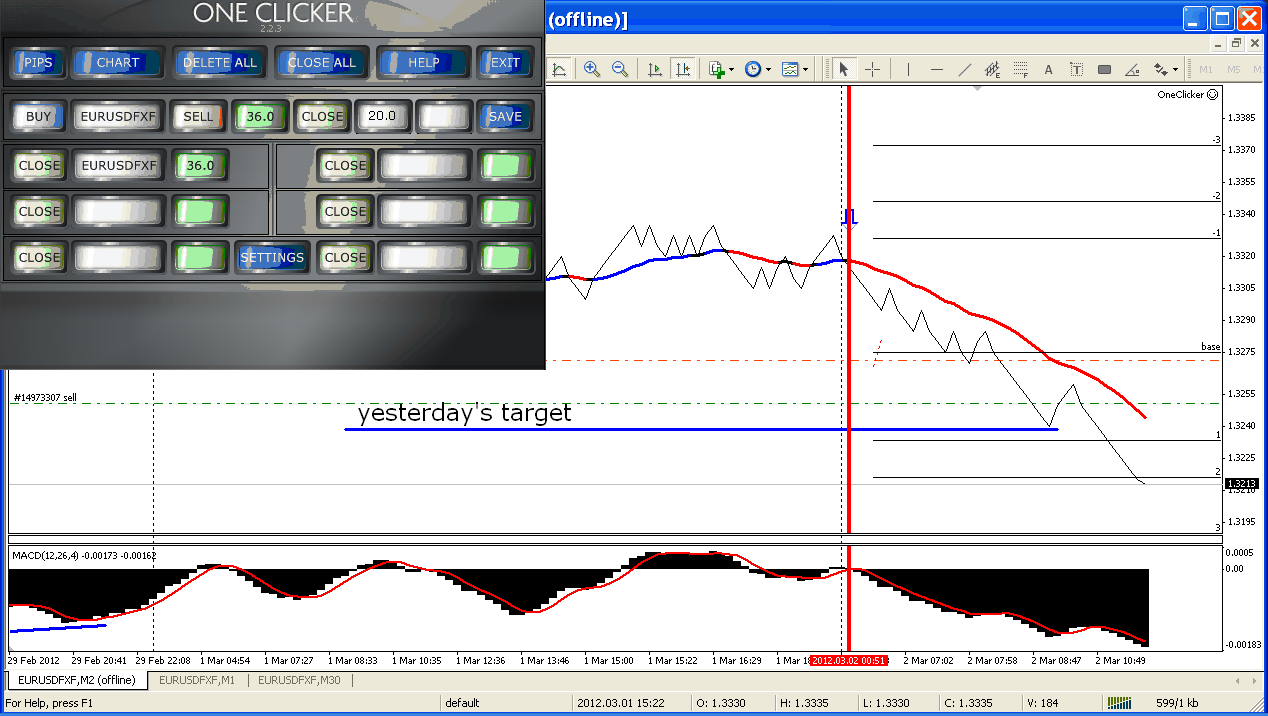Select the horizontal line drawing tool
Viewport: 1268px width, 716px height.
(x=936, y=69)
